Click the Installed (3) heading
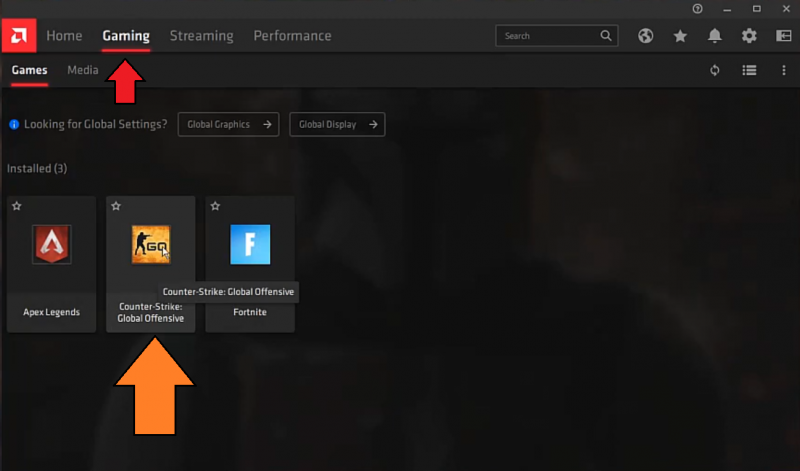Image resolution: width=800 pixels, height=471 pixels. [x=37, y=168]
